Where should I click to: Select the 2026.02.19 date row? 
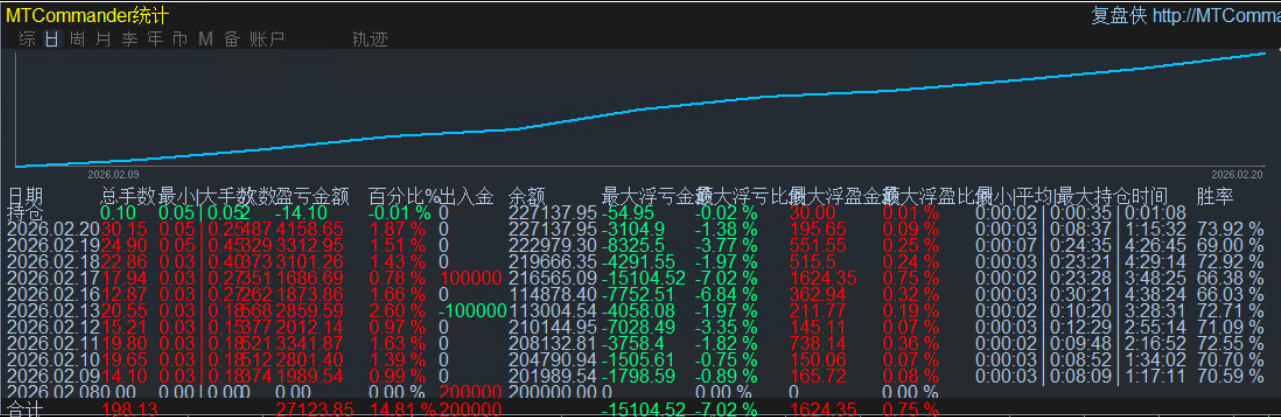53,245
